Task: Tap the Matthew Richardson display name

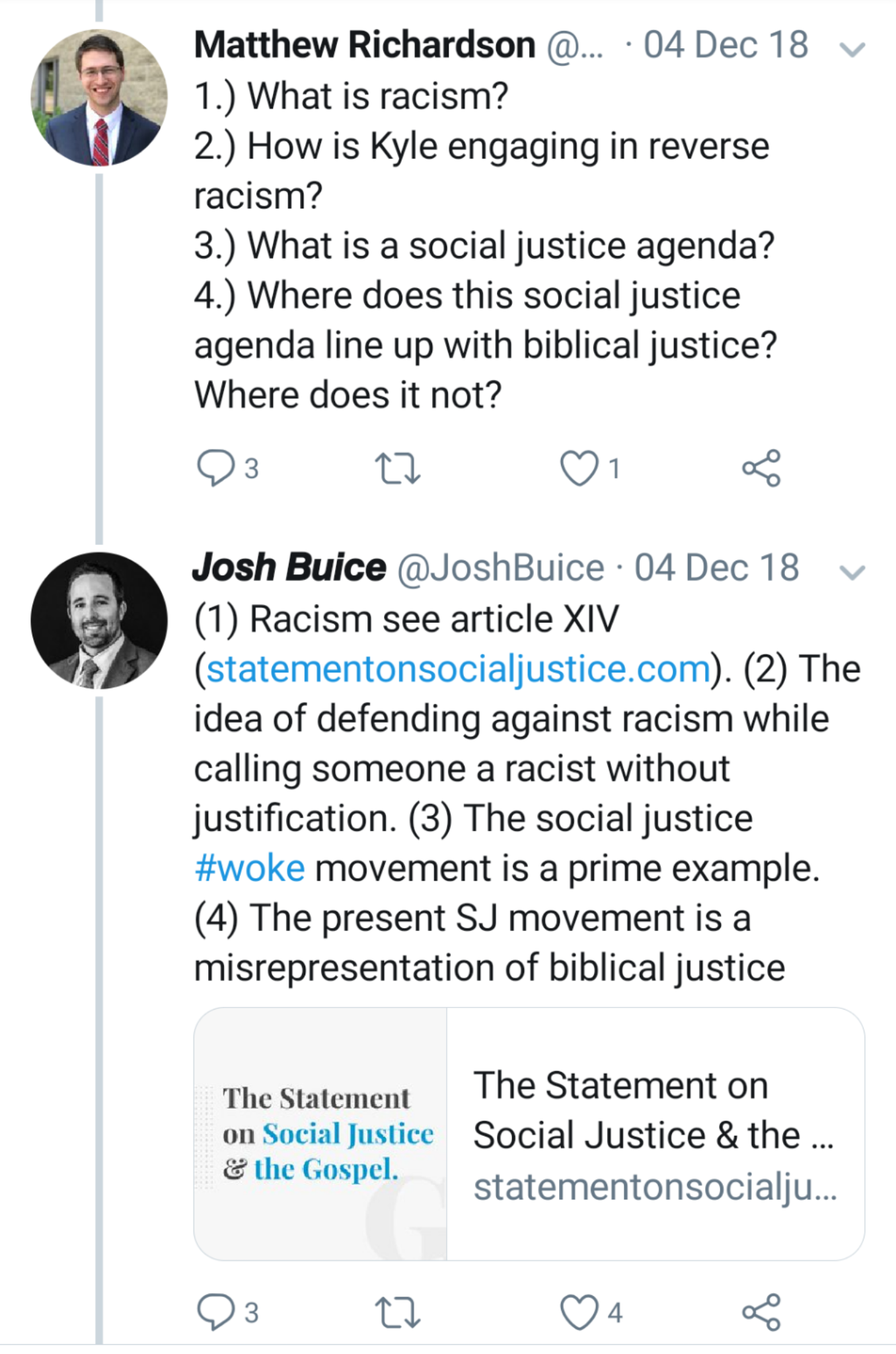Action: tap(365, 45)
